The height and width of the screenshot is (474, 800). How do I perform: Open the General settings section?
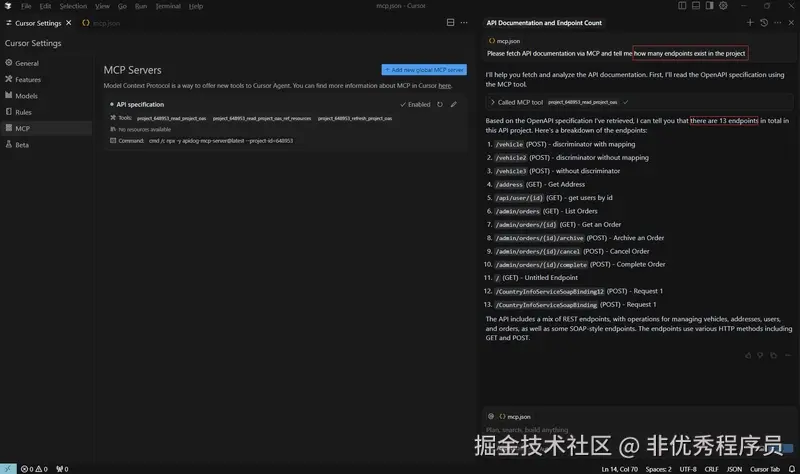(x=22, y=63)
